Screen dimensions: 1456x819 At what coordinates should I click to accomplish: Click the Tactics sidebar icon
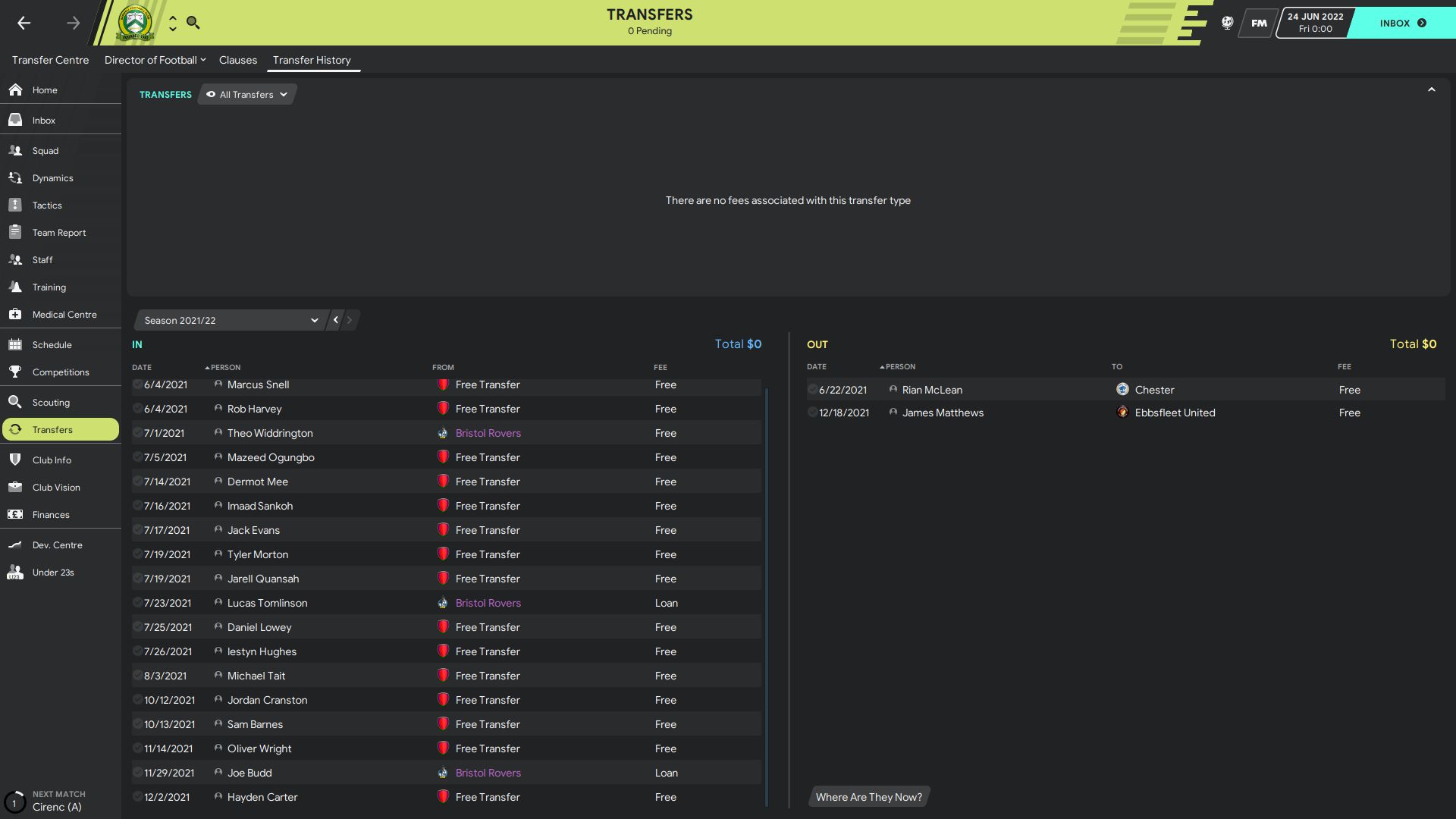(15, 205)
